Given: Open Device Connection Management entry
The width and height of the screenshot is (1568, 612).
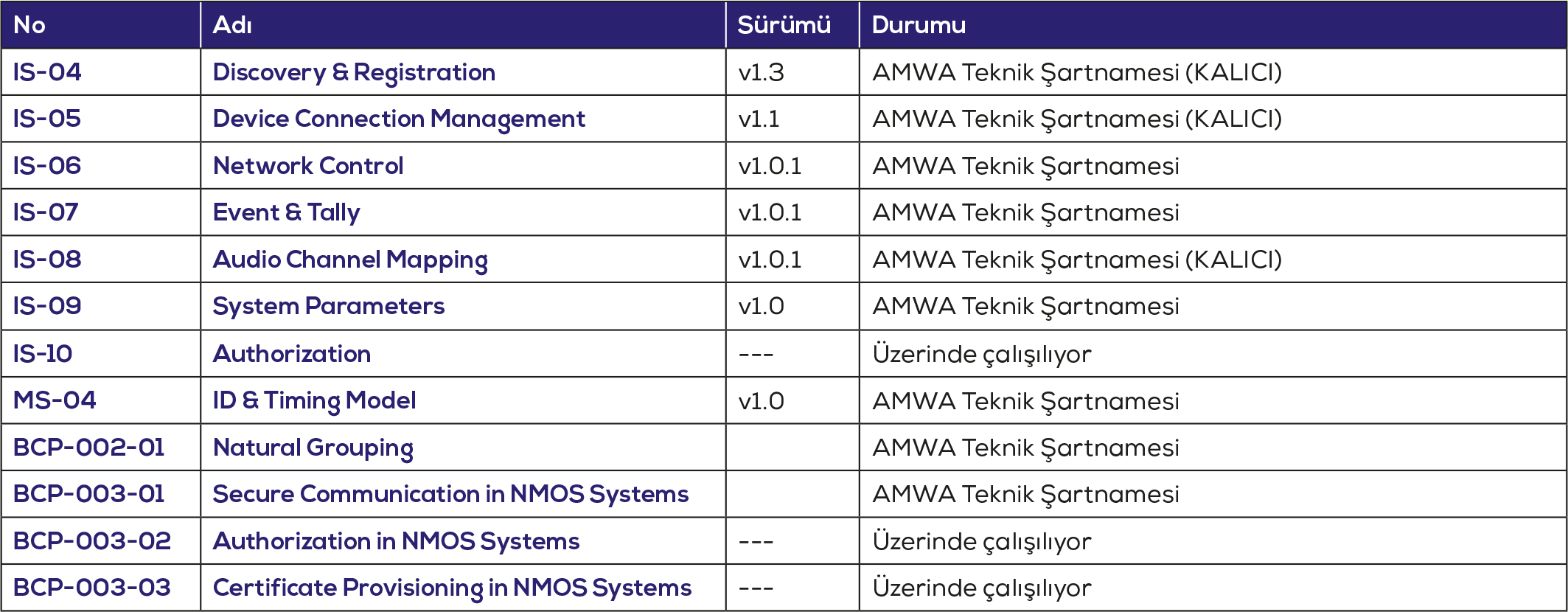Looking at the screenshot, I should pyautogui.click(x=399, y=119).
